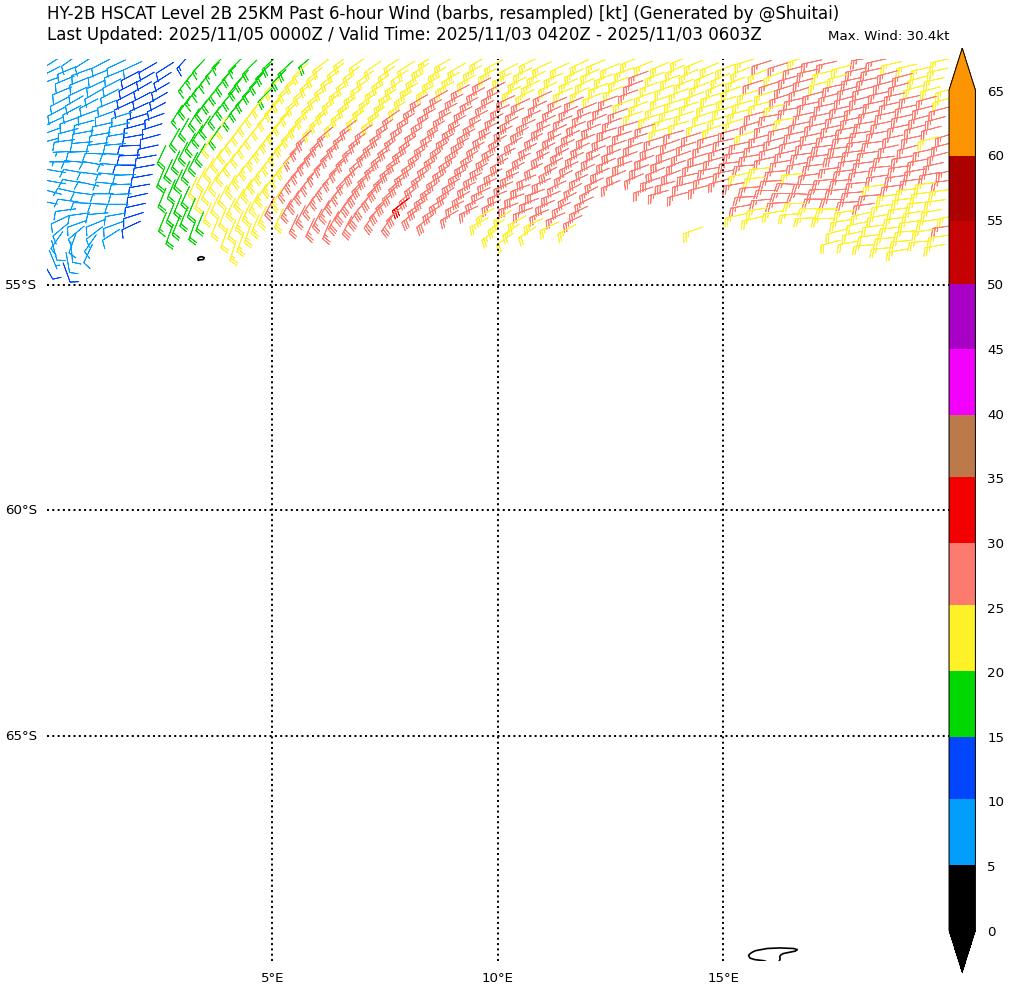Click the black lower arrow tip of colorbar
Viewport: 1009px width, 989px height.
tap(962, 950)
